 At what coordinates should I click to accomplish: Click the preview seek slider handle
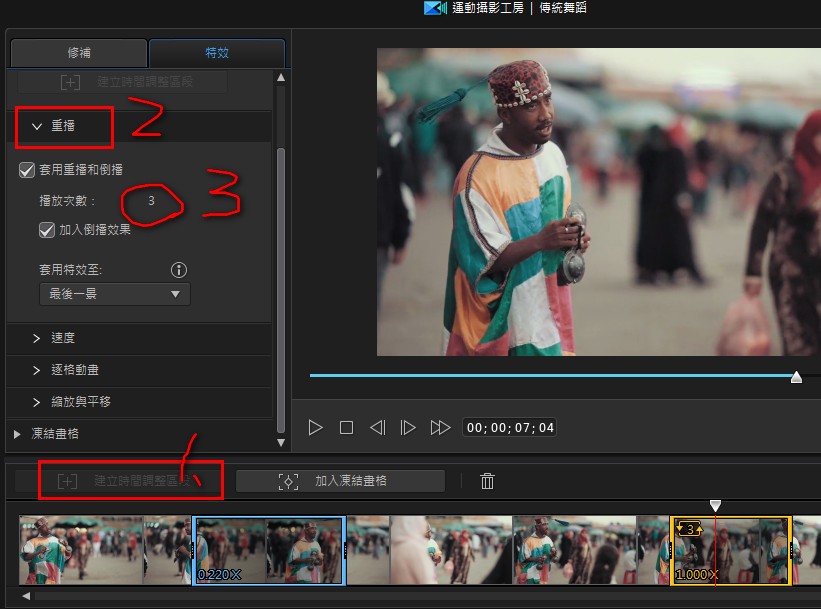[796, 377]
